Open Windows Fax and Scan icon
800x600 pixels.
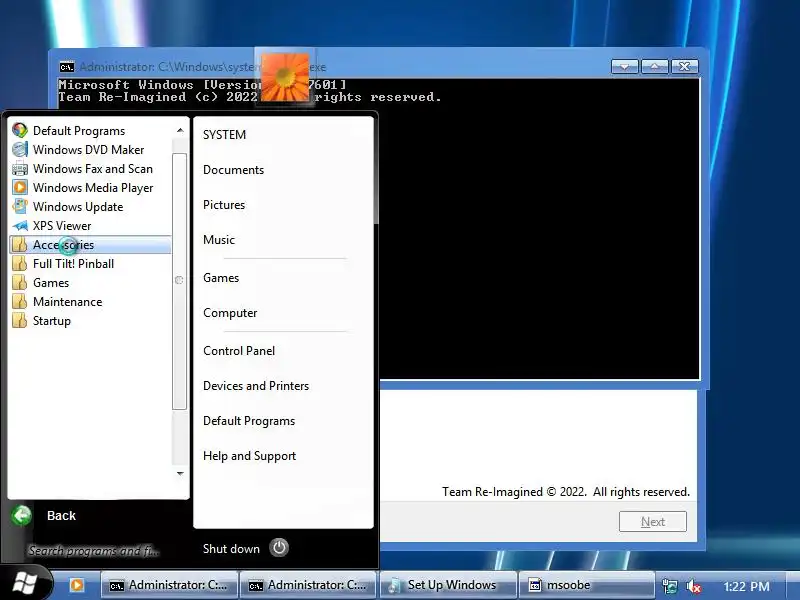(19, 168)
